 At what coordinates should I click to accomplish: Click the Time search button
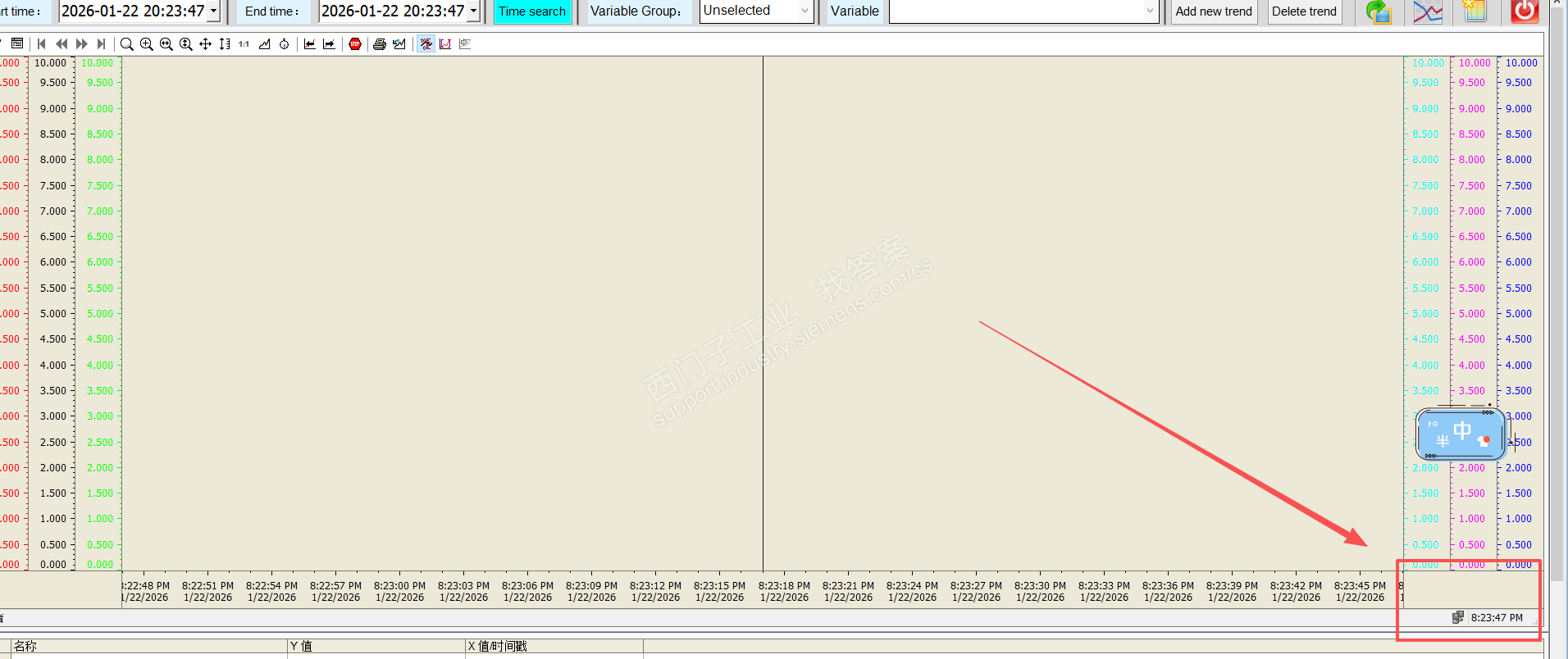pyautogui.click(x=532, y=11)
